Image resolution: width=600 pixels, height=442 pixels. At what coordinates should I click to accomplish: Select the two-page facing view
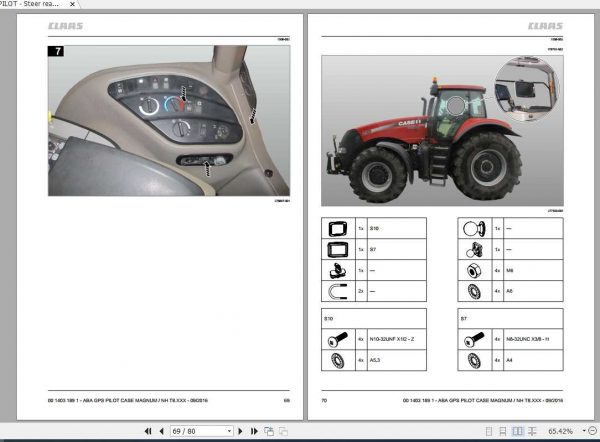(x=517, y=431)
